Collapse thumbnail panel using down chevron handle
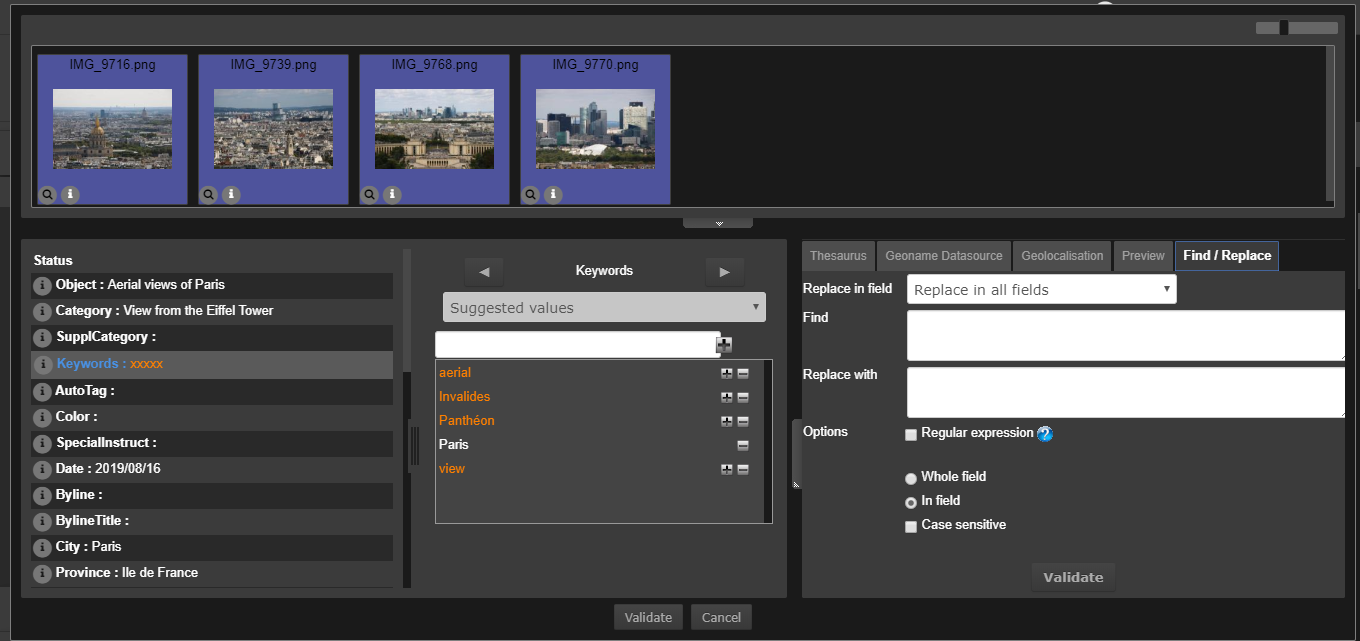 [718, 222]
